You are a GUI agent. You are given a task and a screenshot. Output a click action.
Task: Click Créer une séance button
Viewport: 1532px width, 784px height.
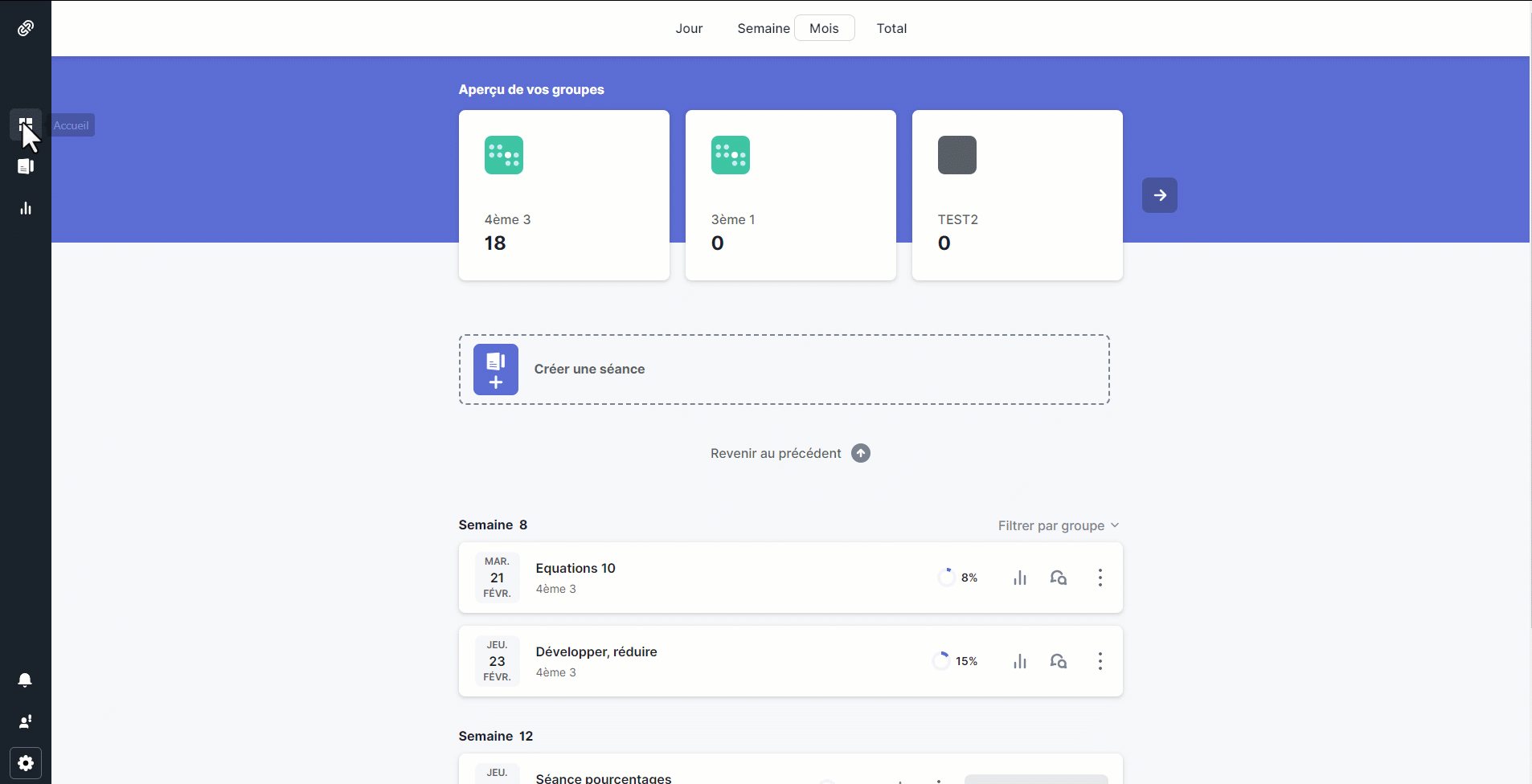[x=784, y=370]
